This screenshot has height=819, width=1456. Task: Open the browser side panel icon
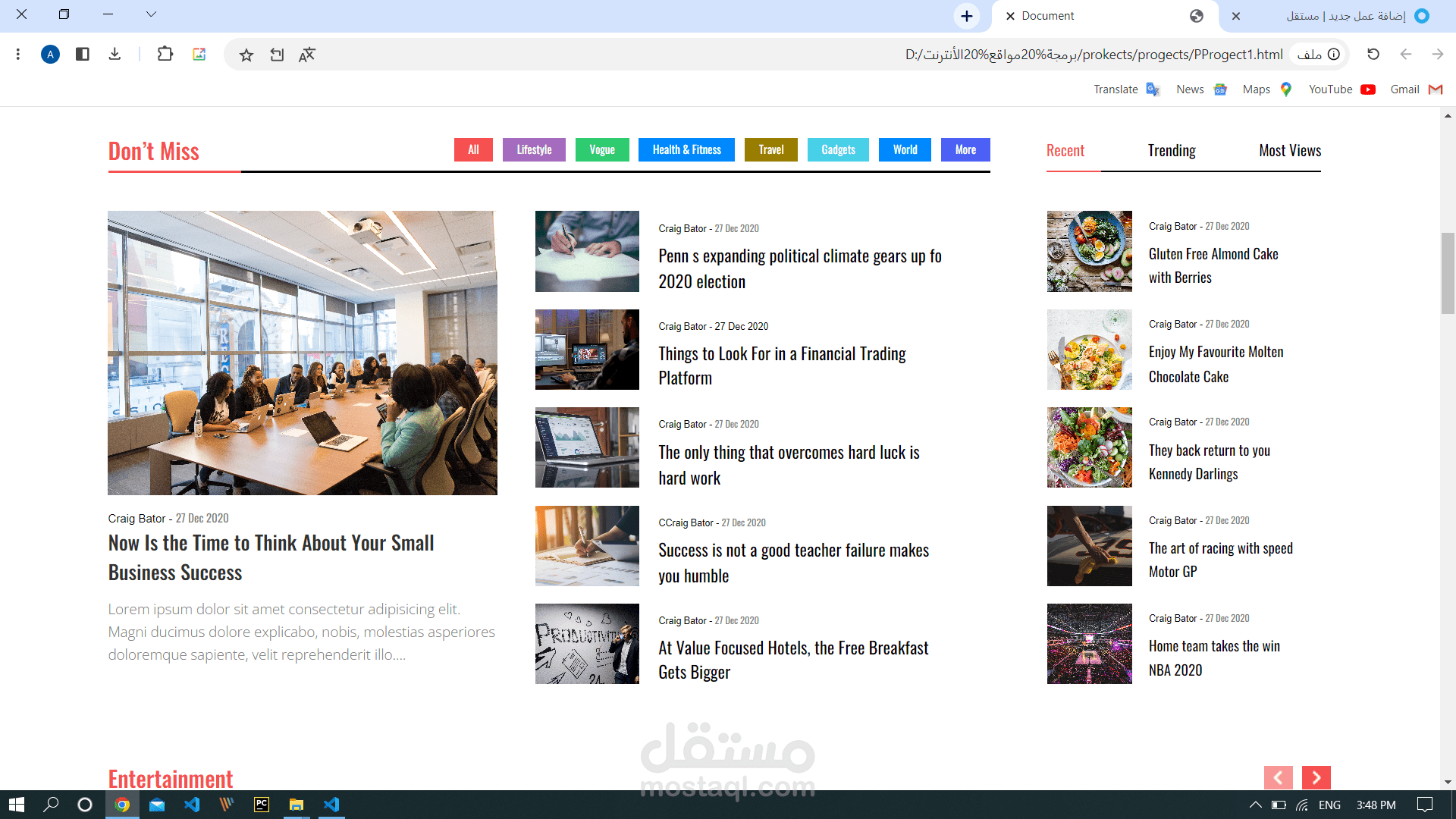pyautogui.click(x=83, y=54)
